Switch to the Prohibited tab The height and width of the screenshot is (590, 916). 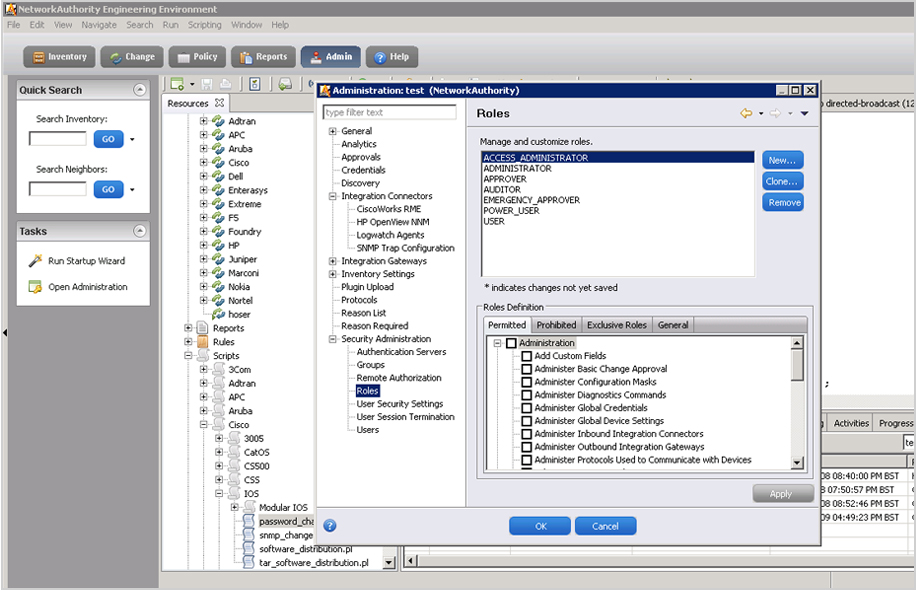pyautogui.click(x=556, y=325)
